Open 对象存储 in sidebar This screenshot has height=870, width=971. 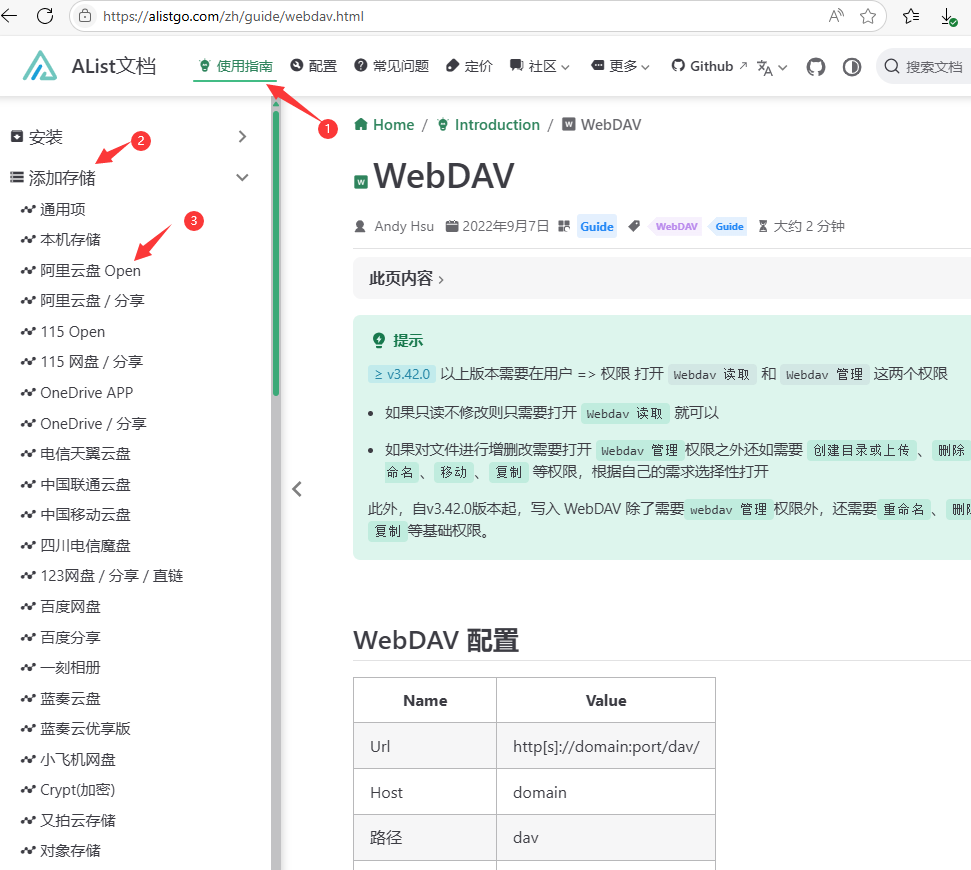tap(61, 851)
